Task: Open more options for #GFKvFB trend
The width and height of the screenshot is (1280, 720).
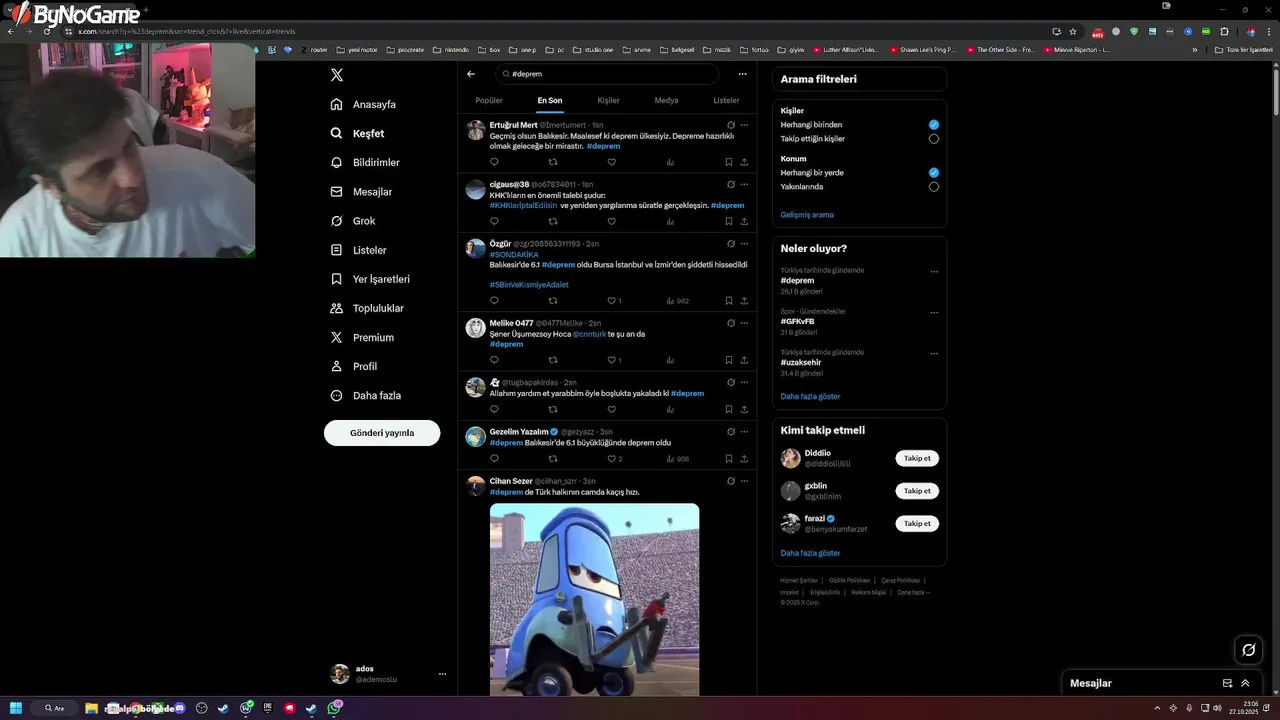Action: (x=934, y=312)
